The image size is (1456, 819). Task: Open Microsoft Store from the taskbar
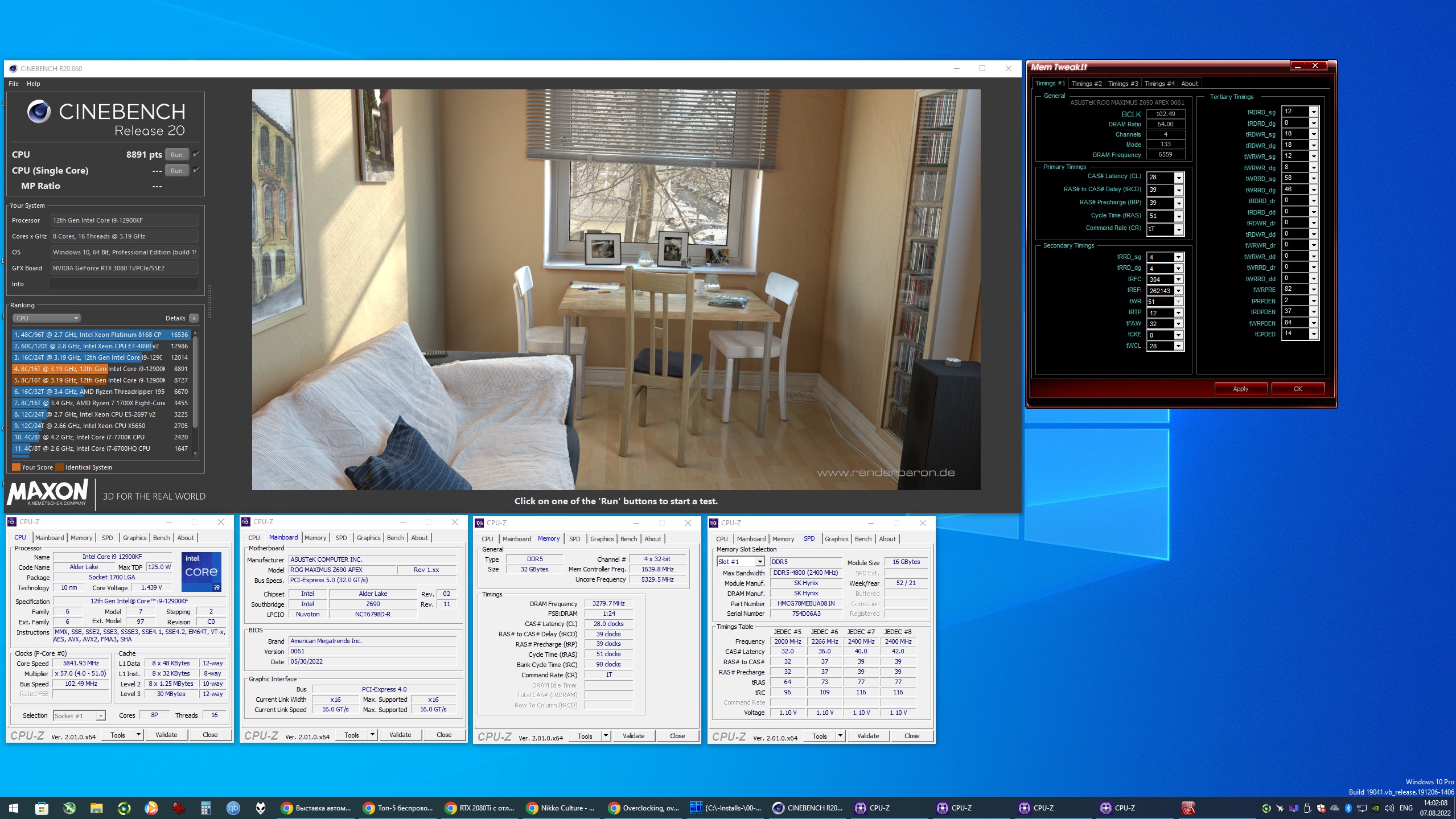tap(42, 808)
